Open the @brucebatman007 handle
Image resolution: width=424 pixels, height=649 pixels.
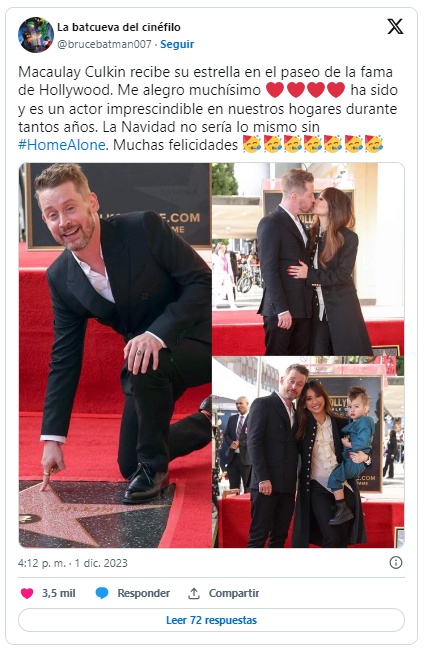coord(104,44)
